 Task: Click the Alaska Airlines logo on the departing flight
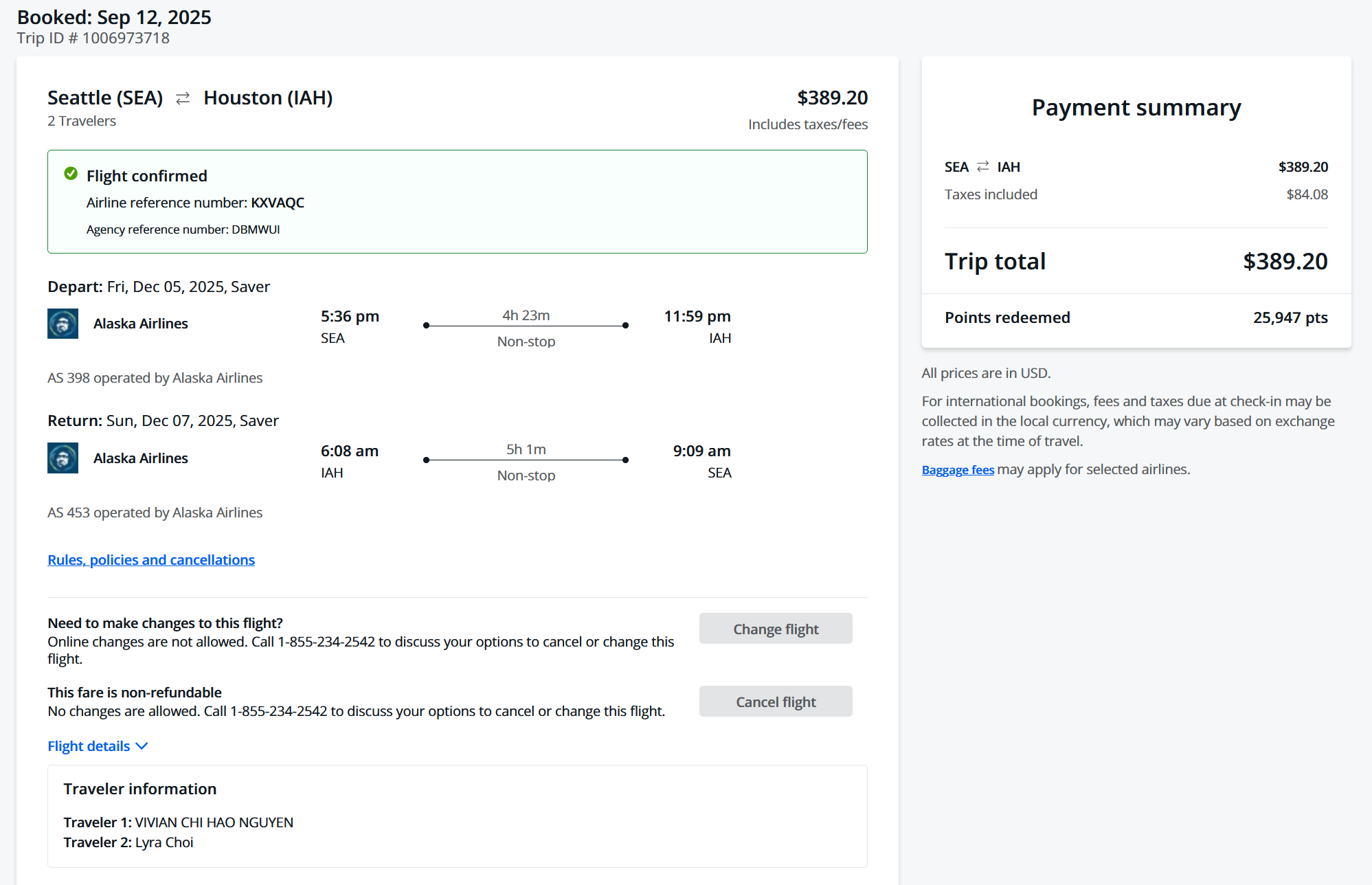[63, 324]
